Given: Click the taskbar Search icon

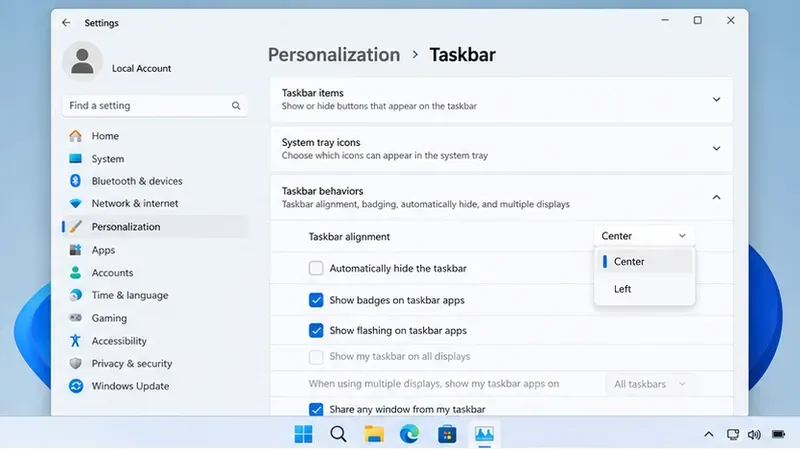Looking at the screenshot, I should point(338,434).
